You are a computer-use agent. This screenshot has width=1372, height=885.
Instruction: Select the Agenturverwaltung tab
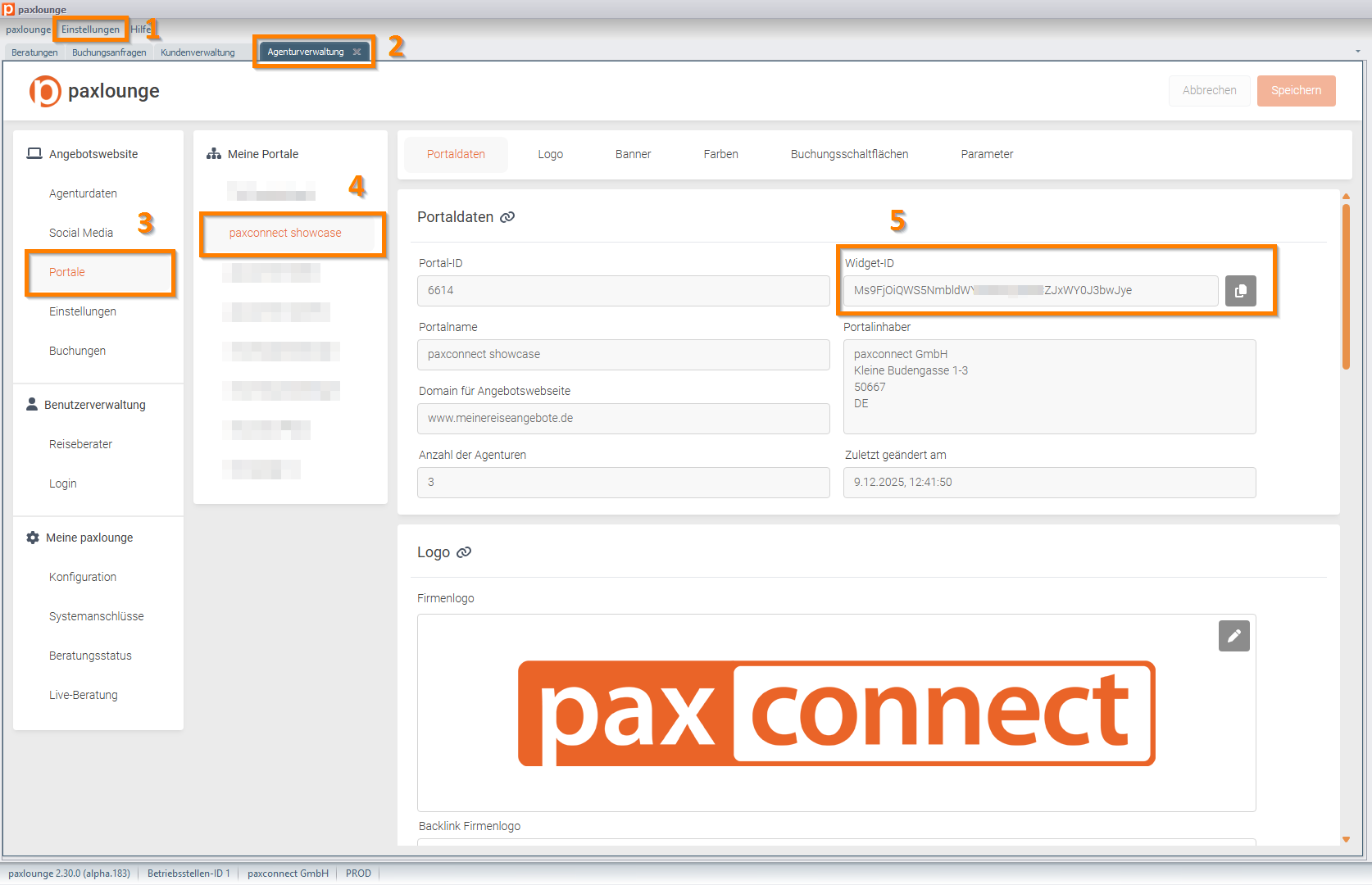[x=306, y=52]
